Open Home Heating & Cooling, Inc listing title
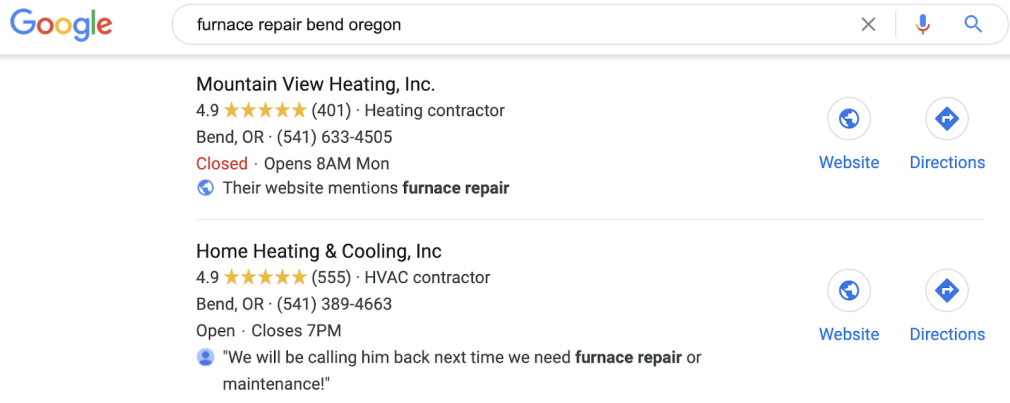This screenshot has width=1010, height=403. (x=319, y=251)
